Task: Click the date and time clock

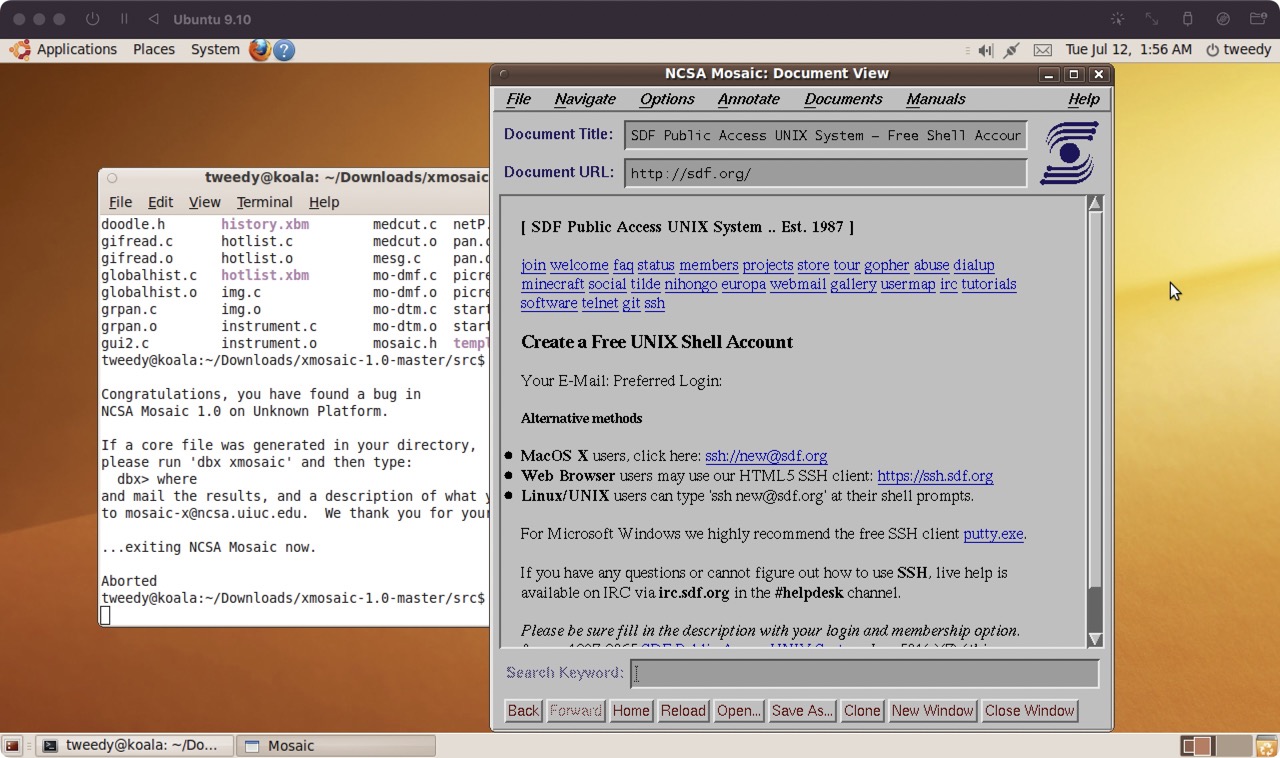Action: [x=1129, y=49]
